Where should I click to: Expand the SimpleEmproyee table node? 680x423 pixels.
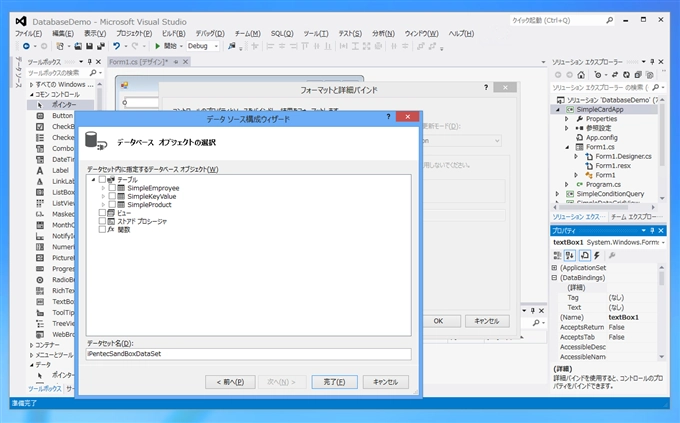click(x=103, y=188)
